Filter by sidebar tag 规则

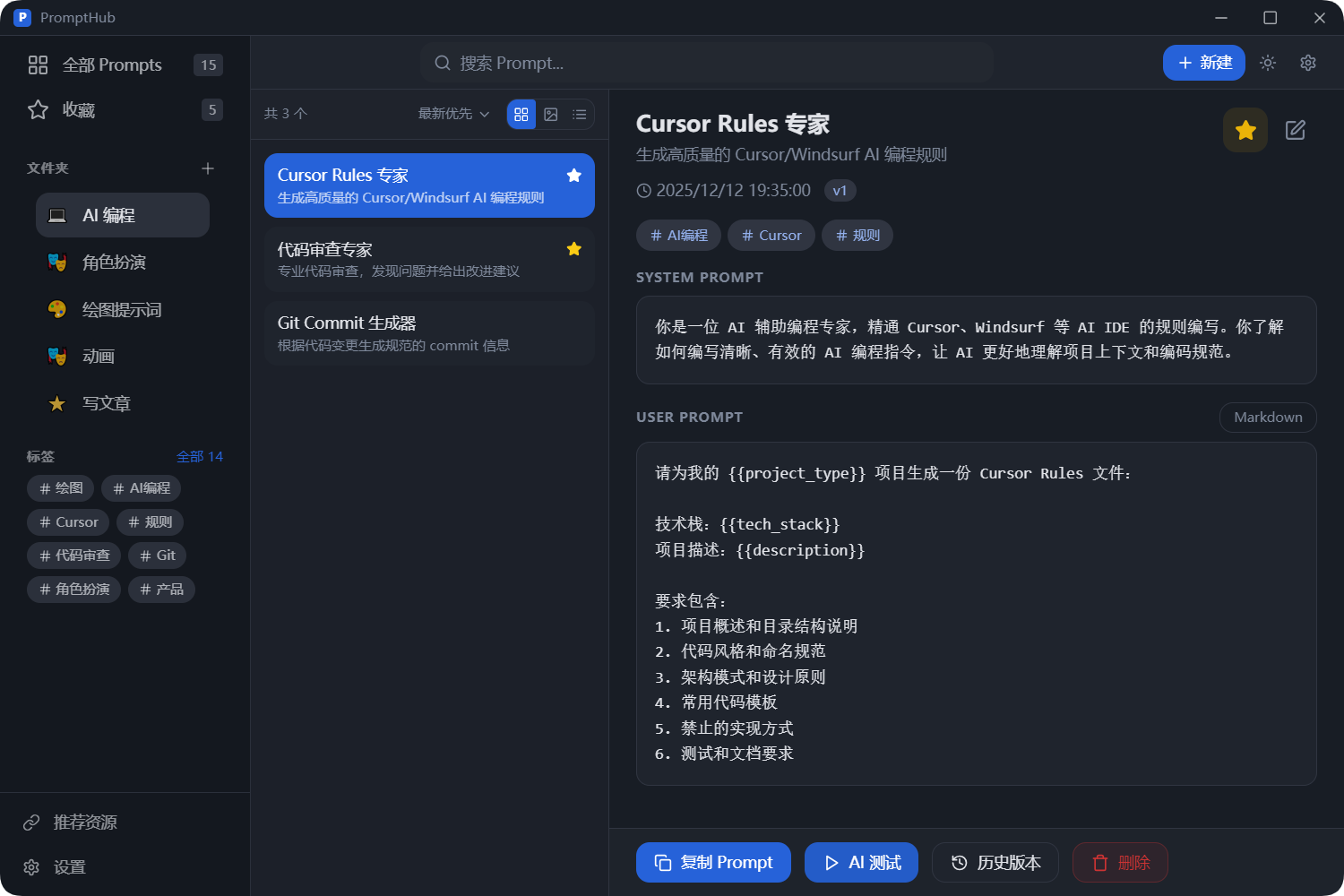pos(150,521)
